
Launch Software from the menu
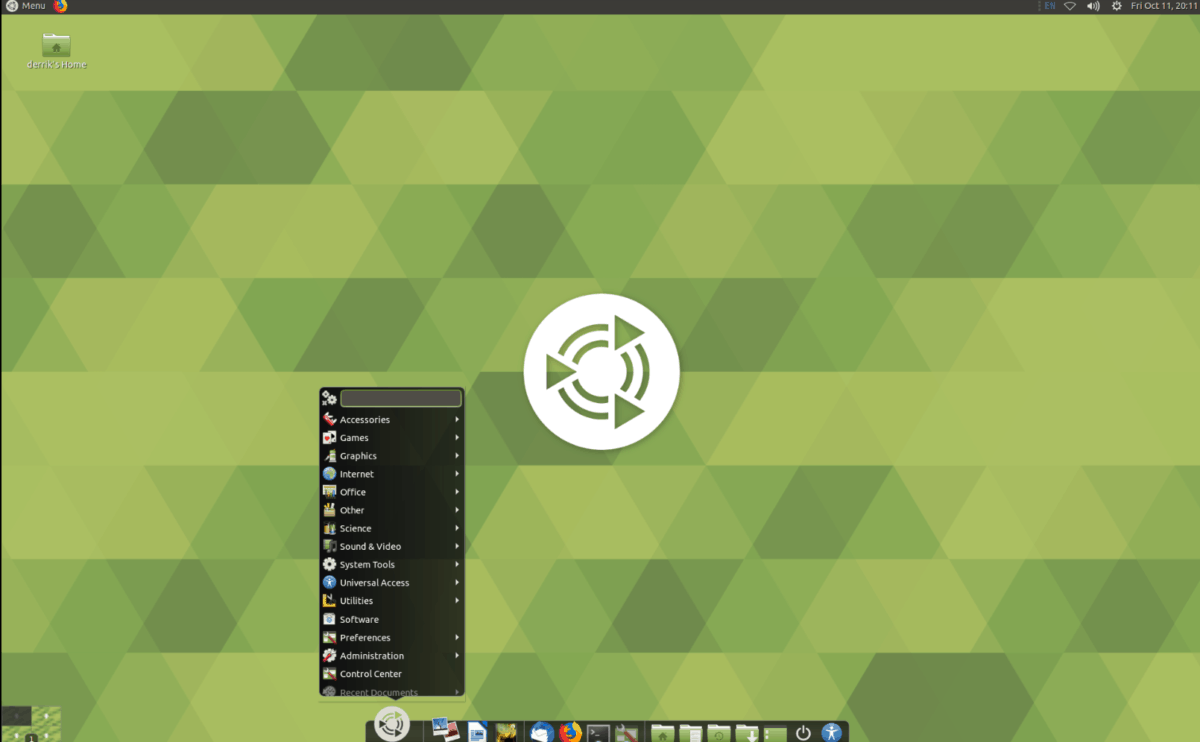click(x=392, y=619)
